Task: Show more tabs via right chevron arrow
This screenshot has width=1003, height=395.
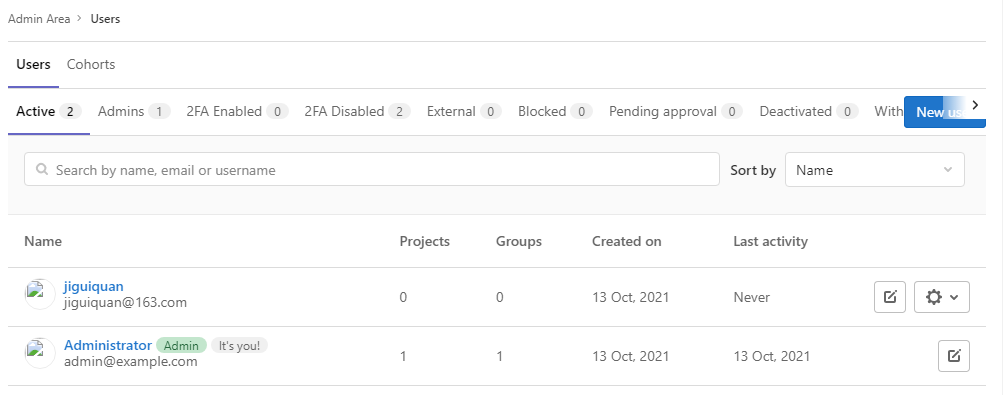Action: click(975, 105)
